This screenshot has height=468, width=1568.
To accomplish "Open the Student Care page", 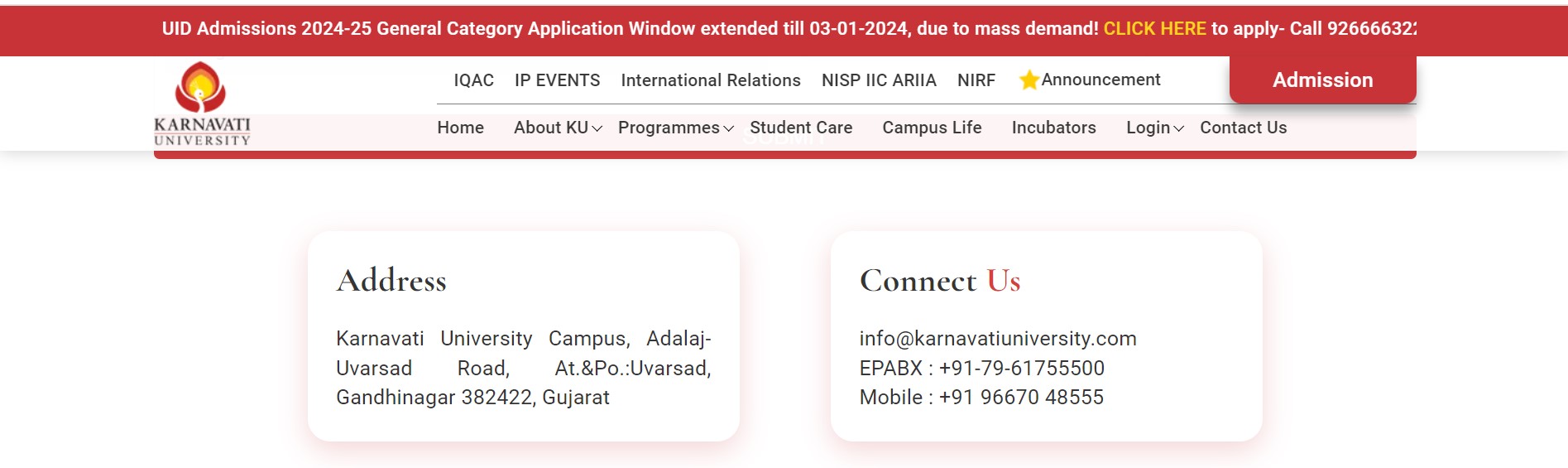I will tap(800, 128).
